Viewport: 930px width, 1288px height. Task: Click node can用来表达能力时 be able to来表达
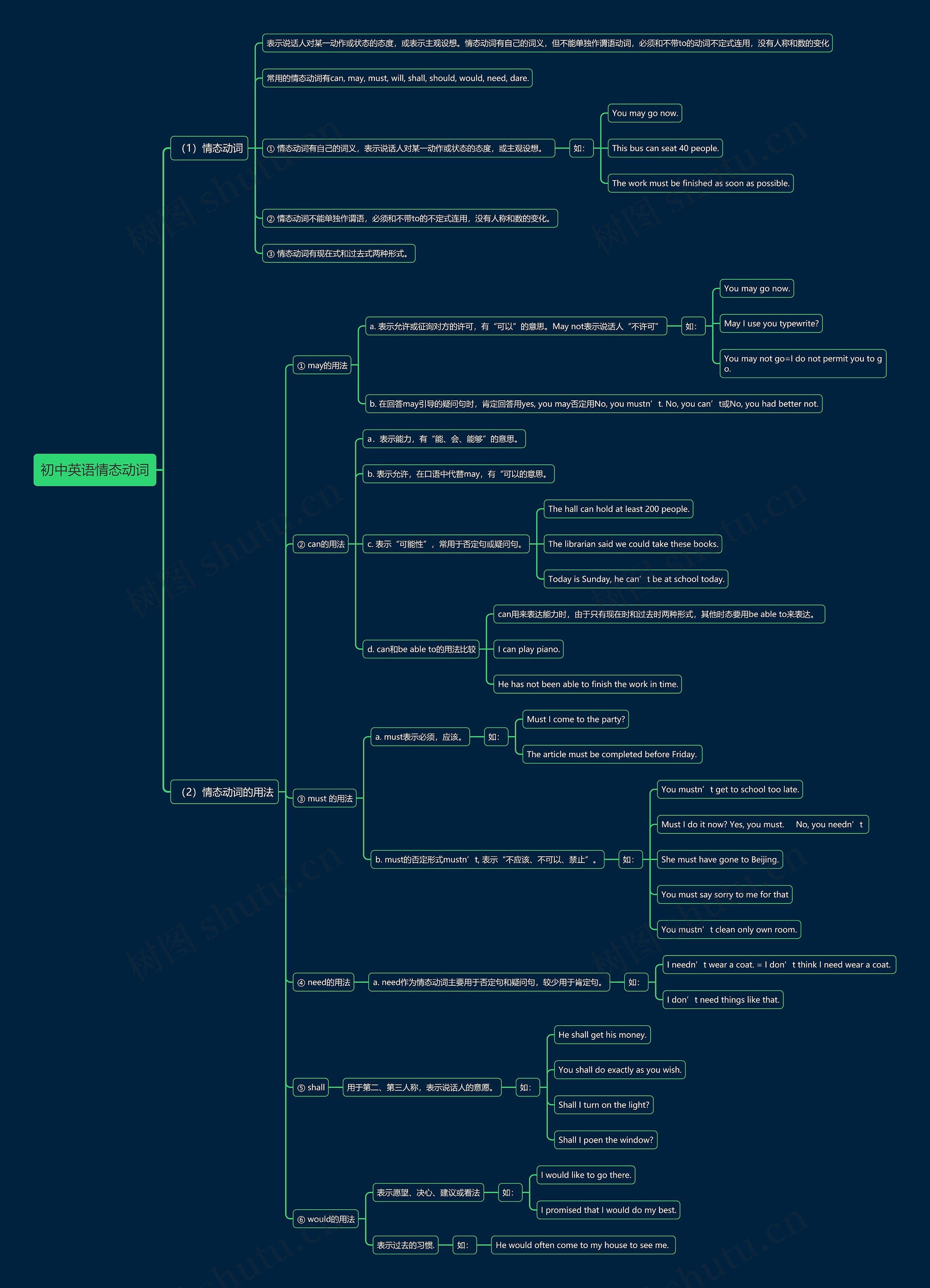(659, 614)
